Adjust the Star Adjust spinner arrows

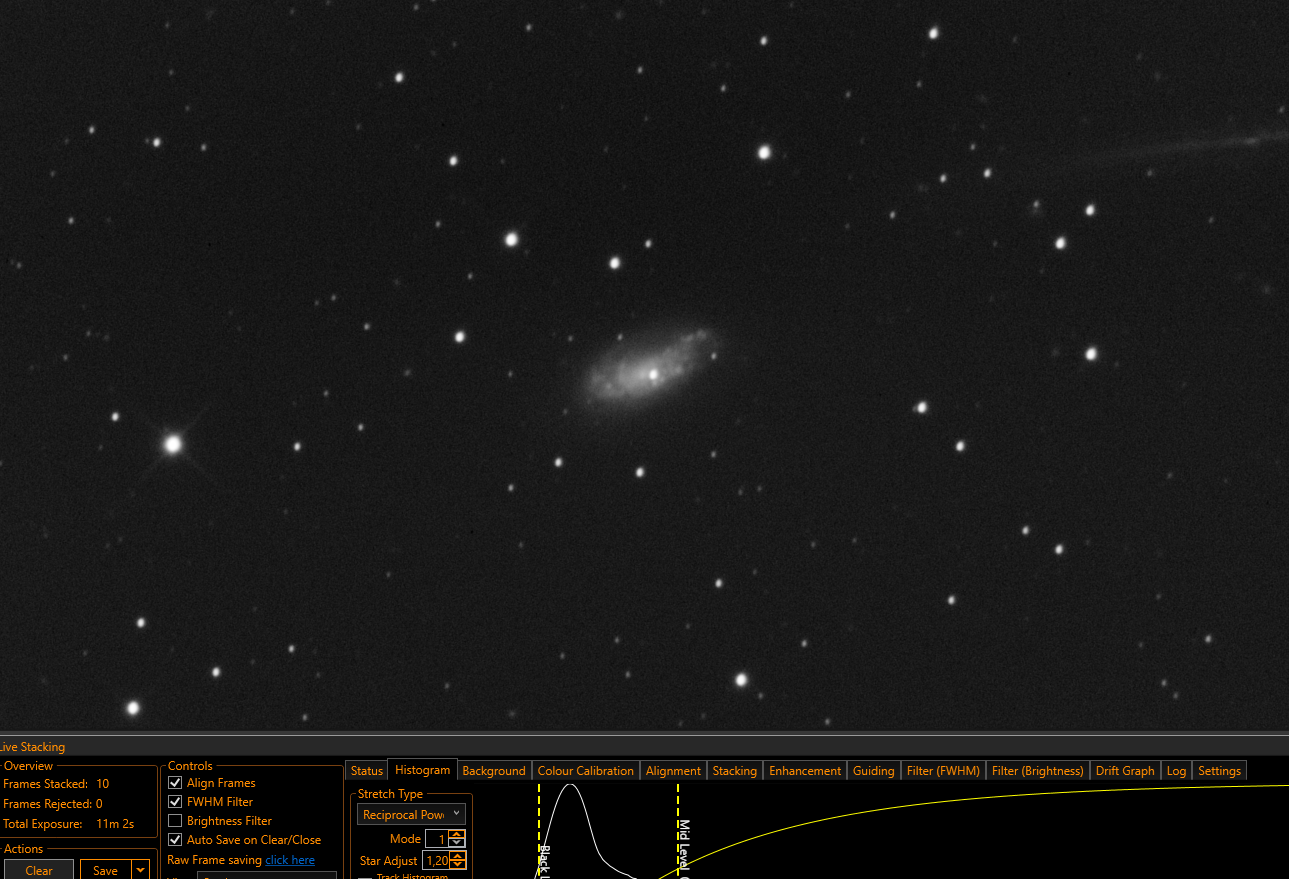click(x=457, y=860)
